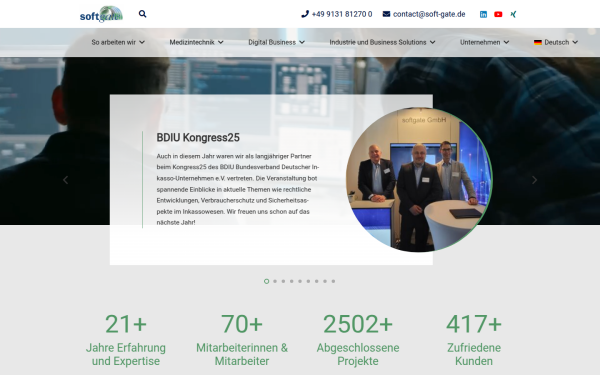Image resolution: width=600 pixels, height=375 pixels.
Task: Open the search magnifier icon
Action: click(x=142, y=14)
